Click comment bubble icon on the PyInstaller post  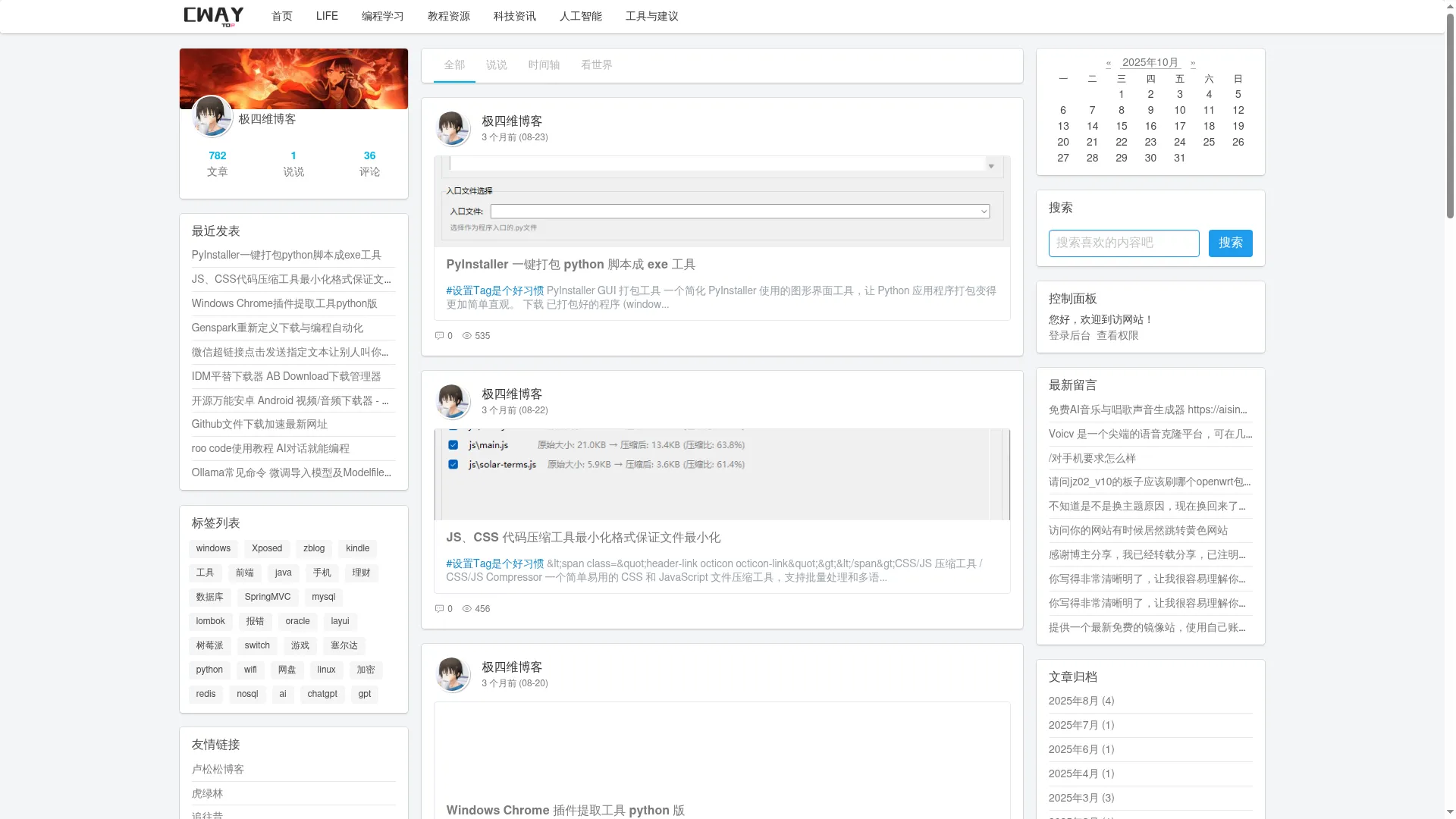point(439,335)
